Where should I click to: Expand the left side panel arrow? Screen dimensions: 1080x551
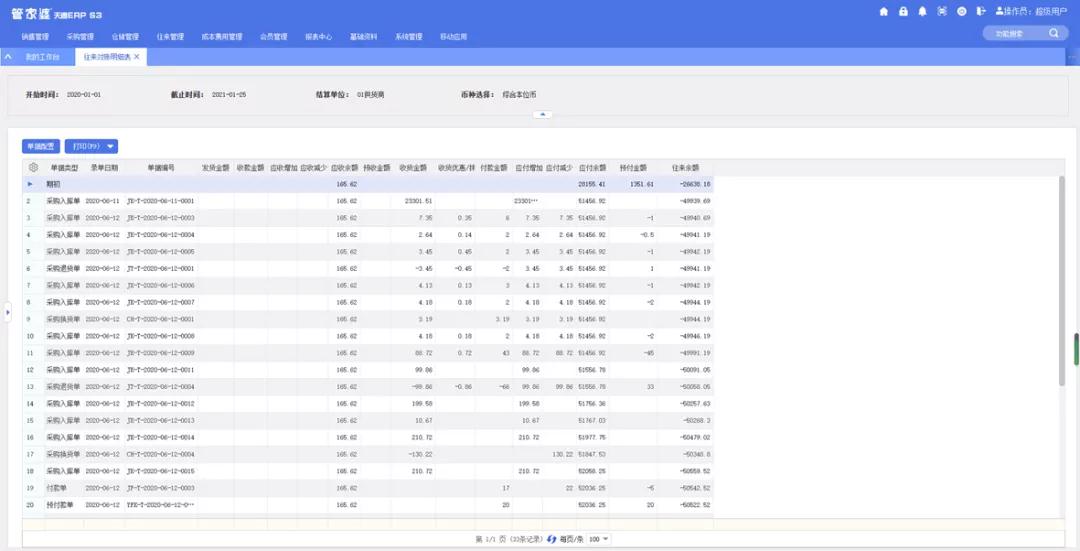(6, 313)
